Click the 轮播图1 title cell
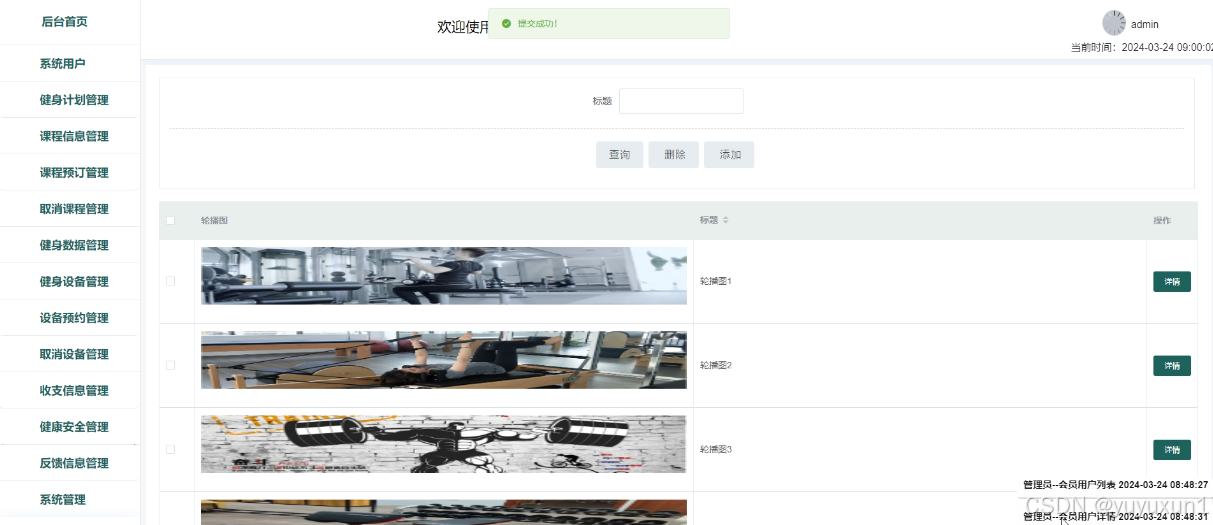The image size is (1213, 525). click(x=716, y=282)
